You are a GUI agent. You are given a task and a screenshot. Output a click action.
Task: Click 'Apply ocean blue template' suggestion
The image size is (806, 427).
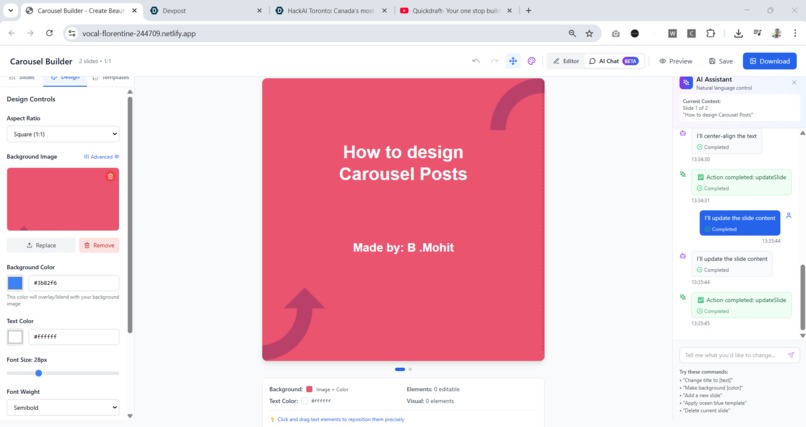(714, 403)
